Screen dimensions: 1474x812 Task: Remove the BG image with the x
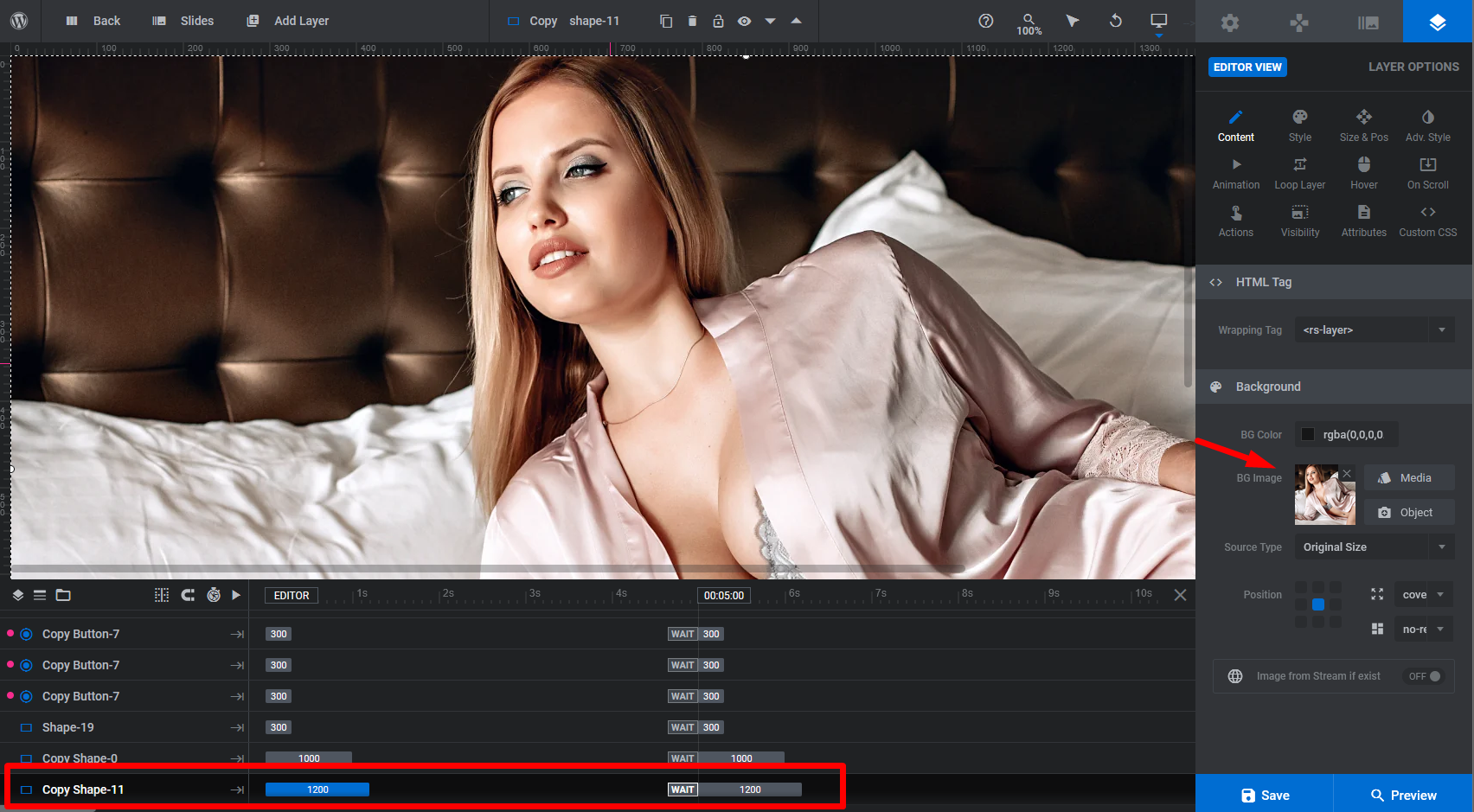1347,473
